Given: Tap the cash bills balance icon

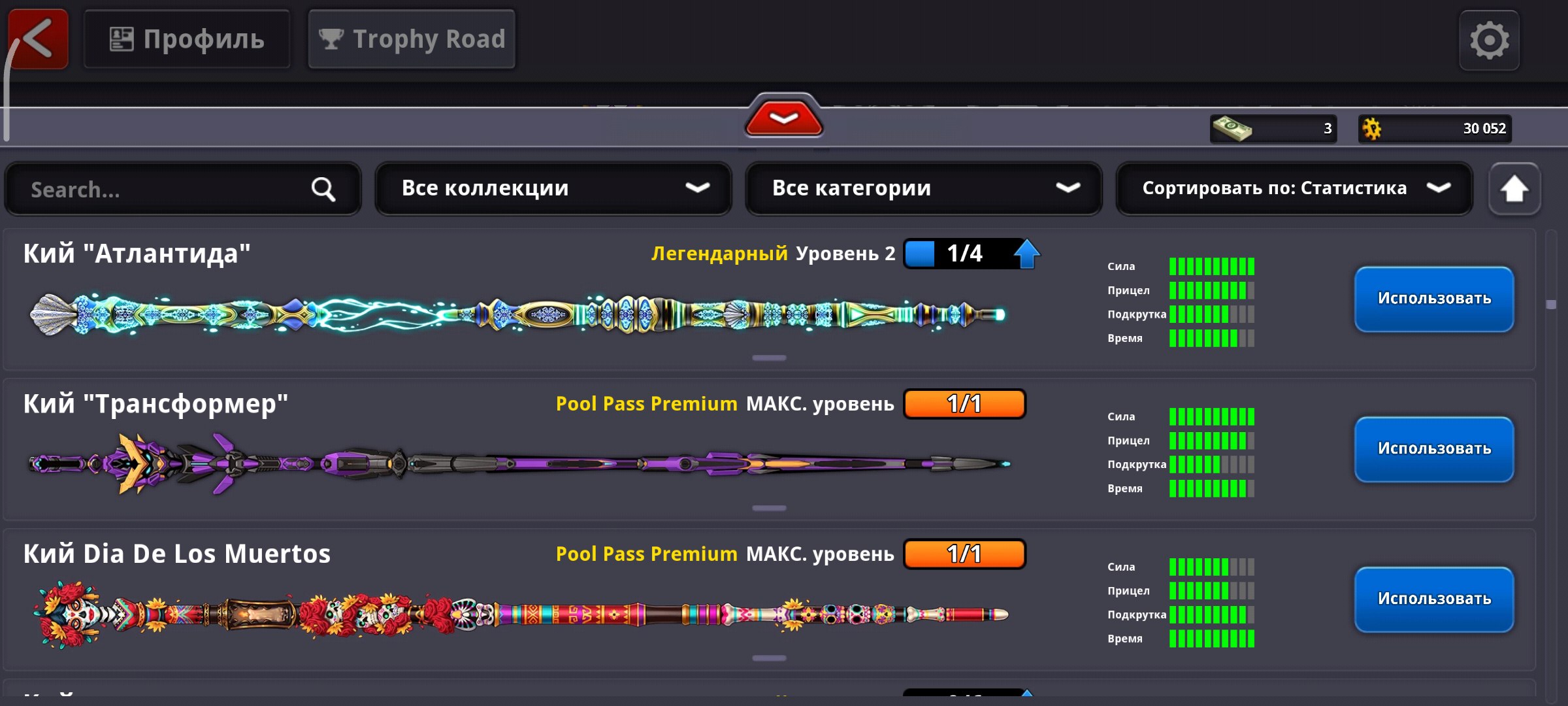Looking at the screenshot, I should pos(1232,128).
